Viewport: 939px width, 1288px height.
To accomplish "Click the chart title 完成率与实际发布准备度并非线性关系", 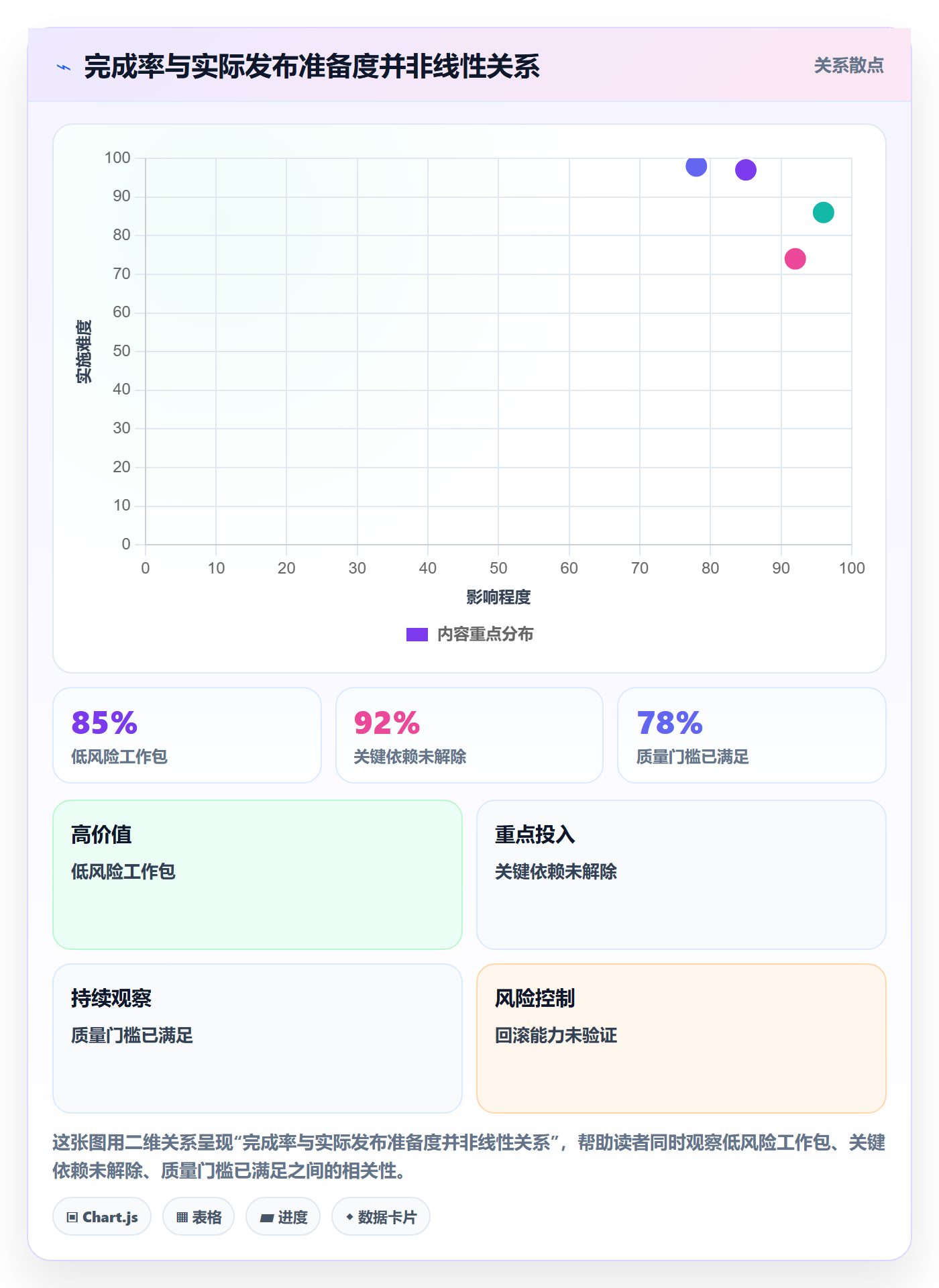I will (x=312, y=66).
